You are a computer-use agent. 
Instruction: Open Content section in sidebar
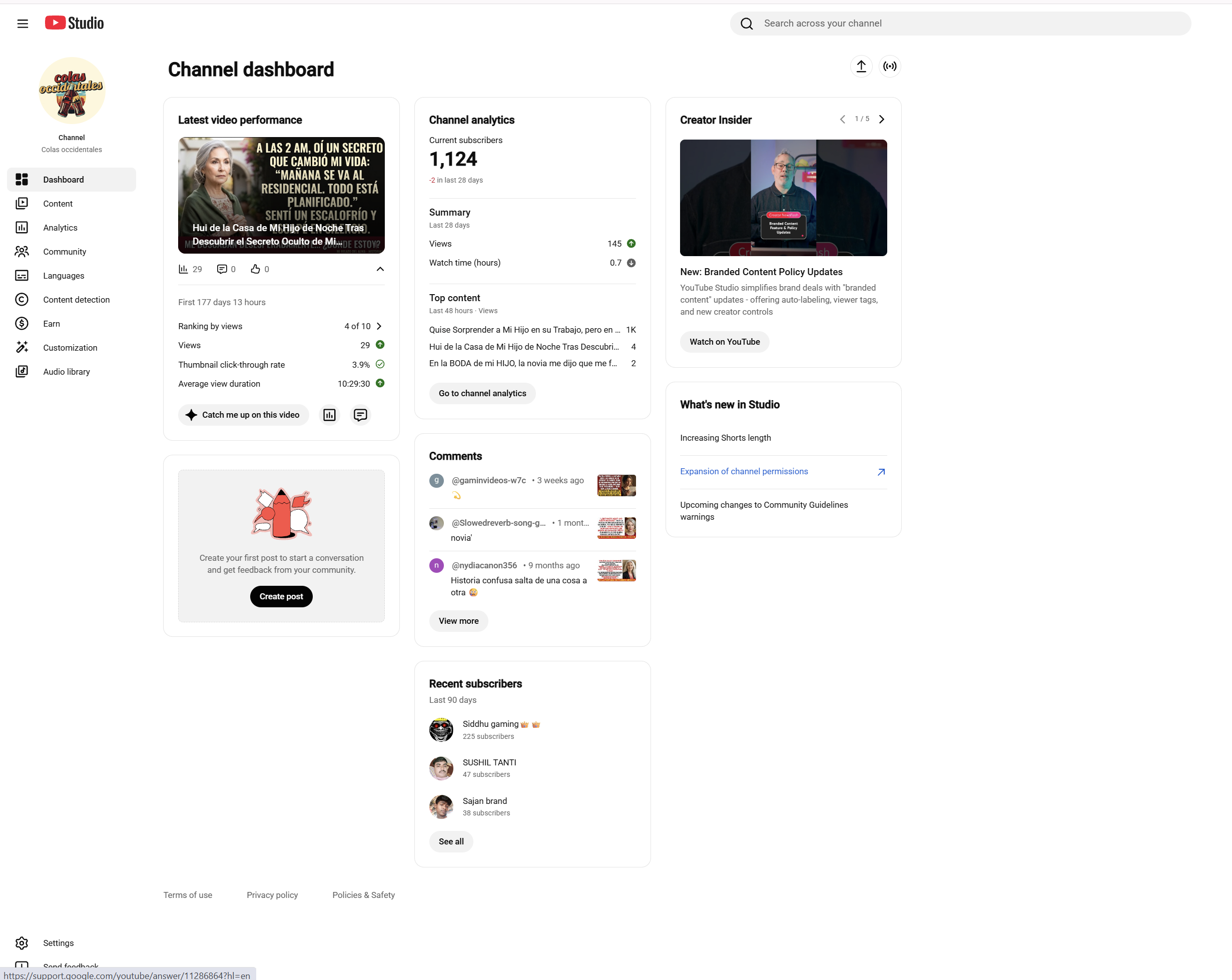72,203
